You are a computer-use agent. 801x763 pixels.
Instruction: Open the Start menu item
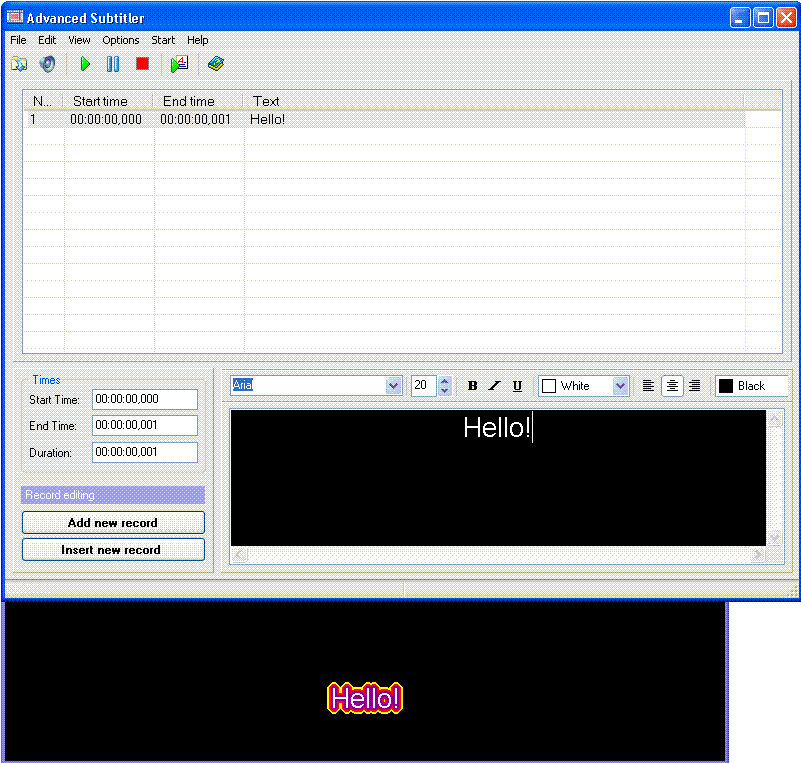pyautogui.click(x=162, y=40)
